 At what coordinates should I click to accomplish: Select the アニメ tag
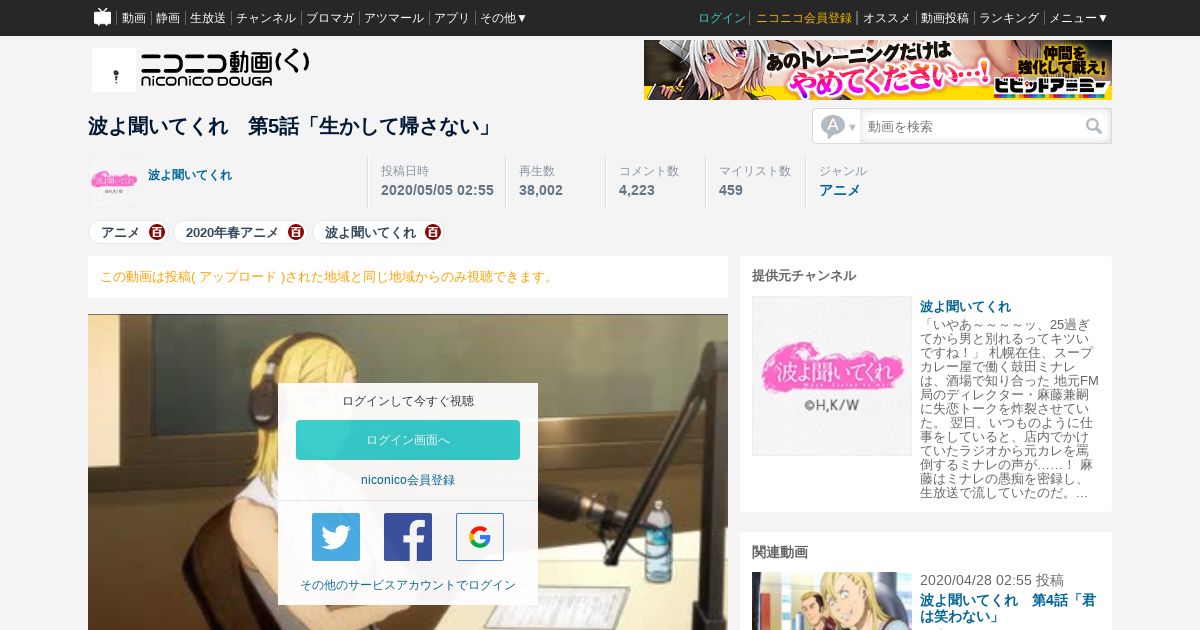pyautogui.click(x=120, y=232)
